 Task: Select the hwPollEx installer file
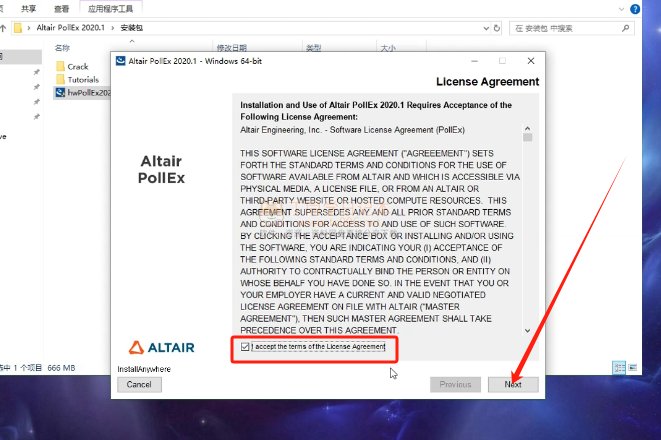coord(83,93)
